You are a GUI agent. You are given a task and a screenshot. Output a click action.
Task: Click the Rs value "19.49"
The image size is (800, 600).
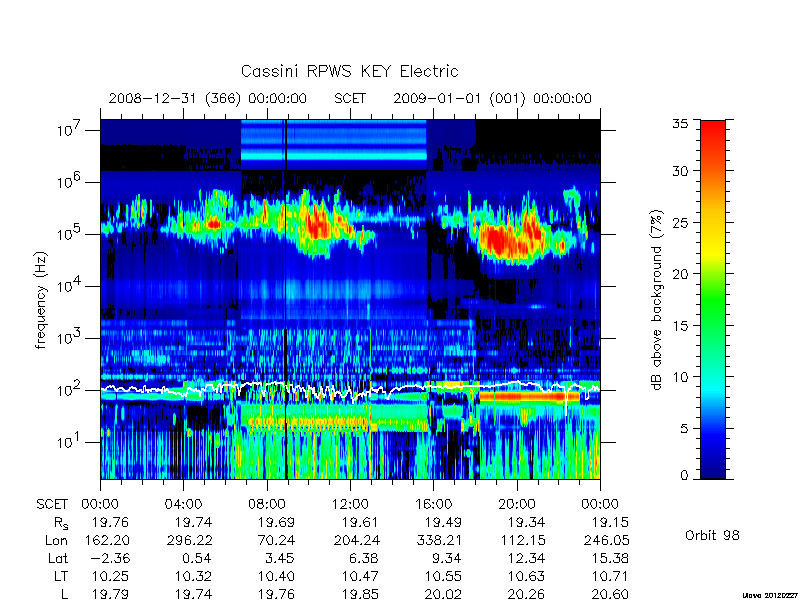(443, 522)
